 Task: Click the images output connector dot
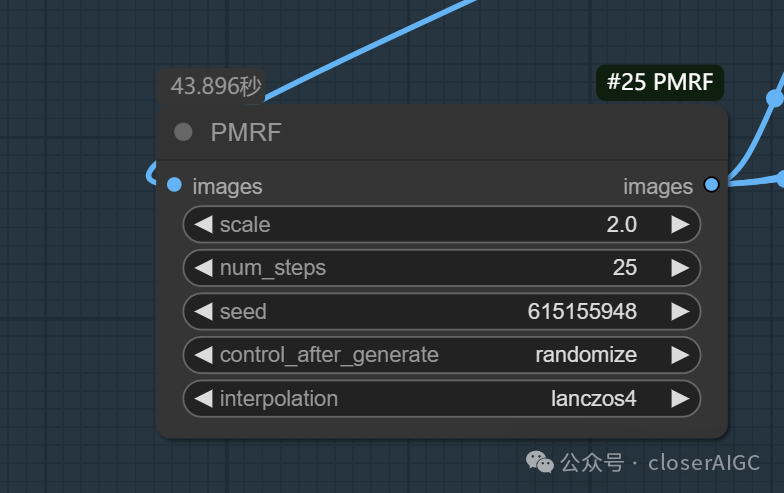point(711,184)
